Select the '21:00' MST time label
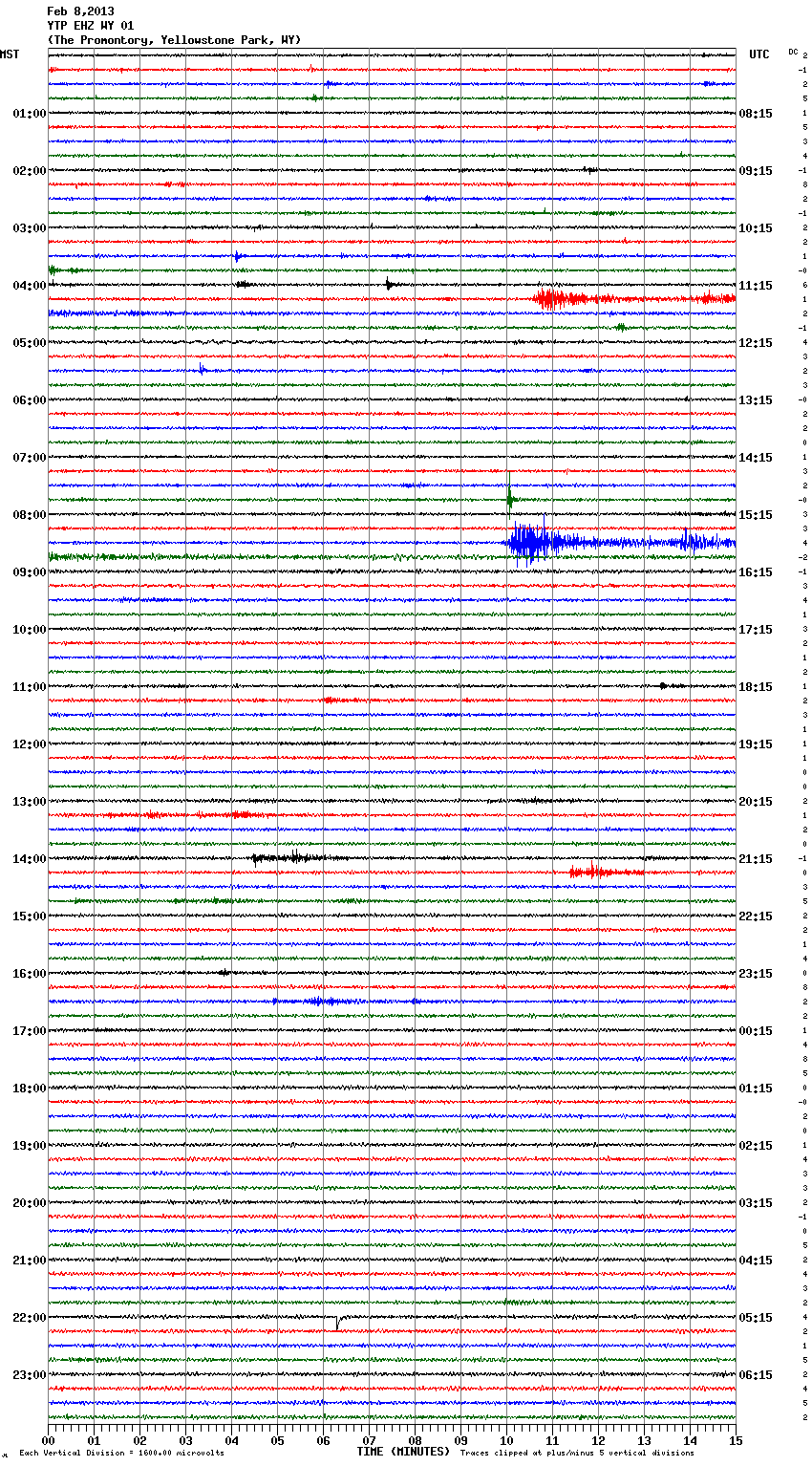This screenshot has width=812, height=1466. click(30, 1261)
